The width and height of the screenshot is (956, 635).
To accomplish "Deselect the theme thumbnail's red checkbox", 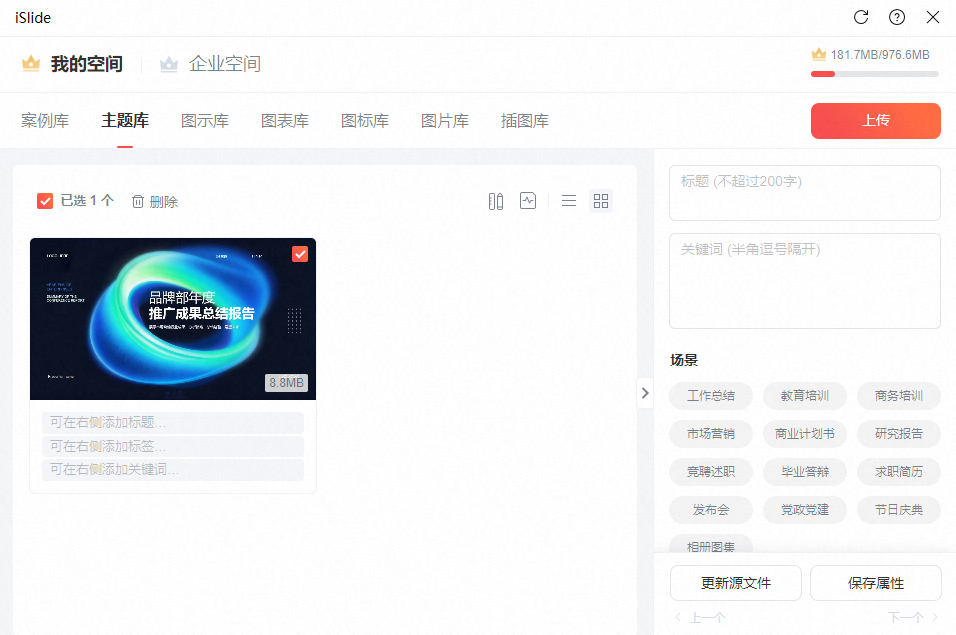I will pos(300,254).
